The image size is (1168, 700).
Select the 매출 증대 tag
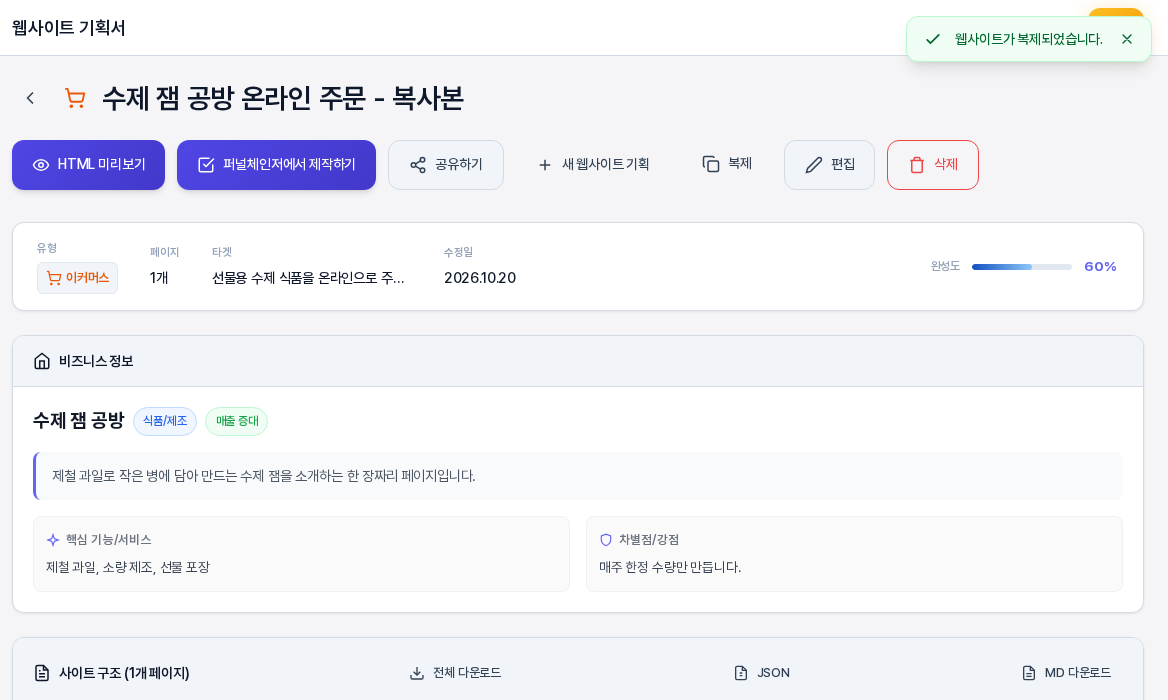pos(237,421)
